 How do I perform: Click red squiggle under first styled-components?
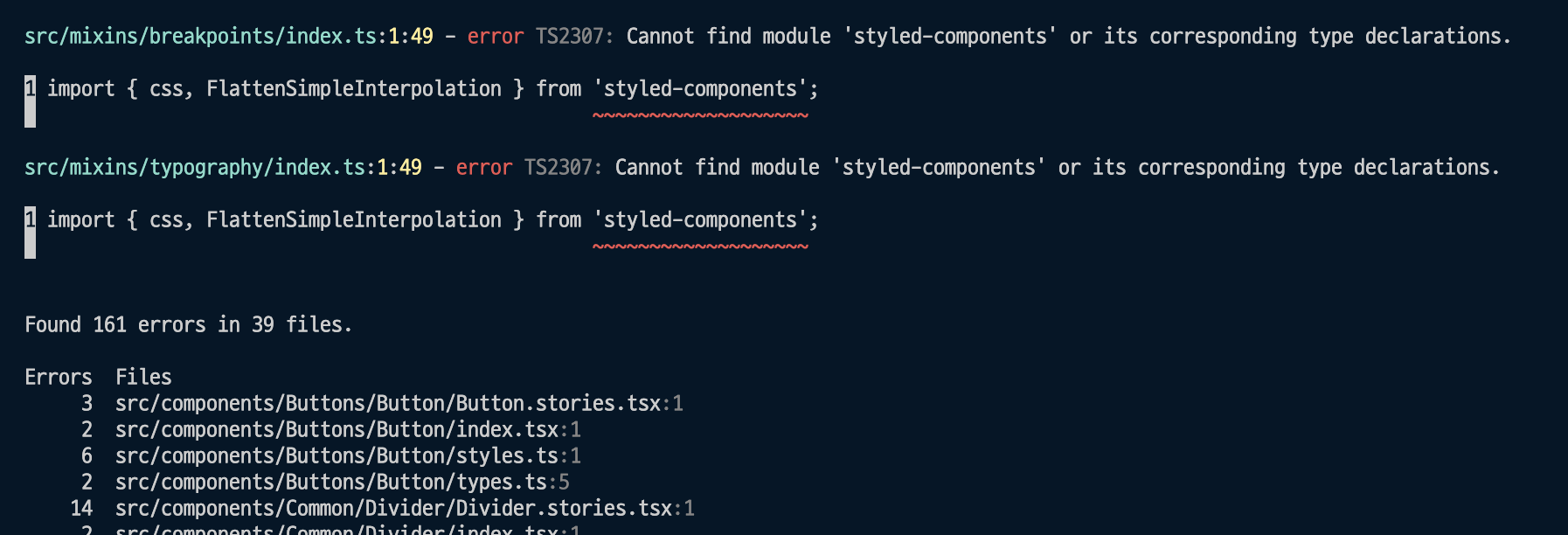point(700,115)
